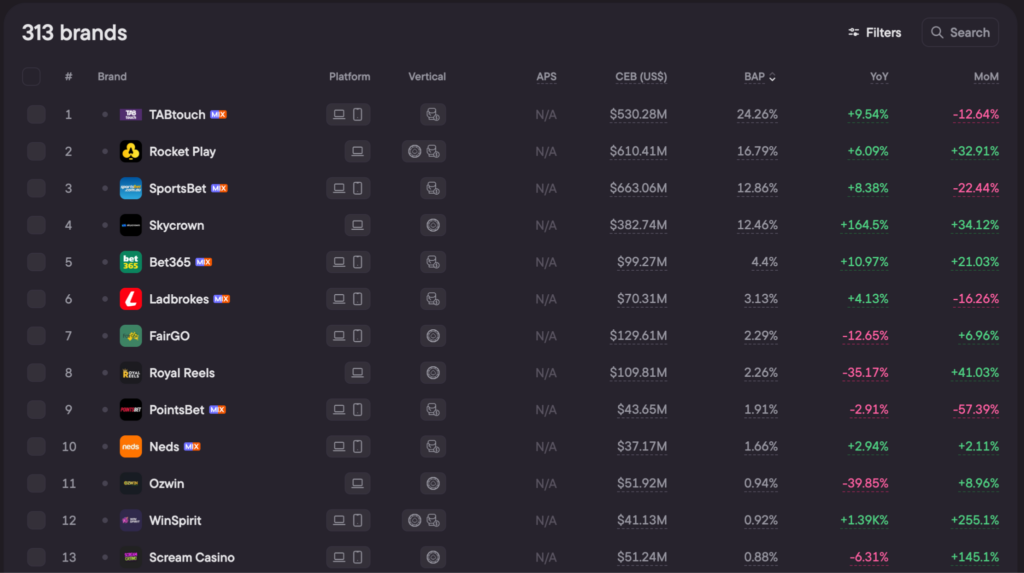1024x573 pixels.
Task: Click the Ladbrokes red logo icon
Action: click(x=130, y=299)
